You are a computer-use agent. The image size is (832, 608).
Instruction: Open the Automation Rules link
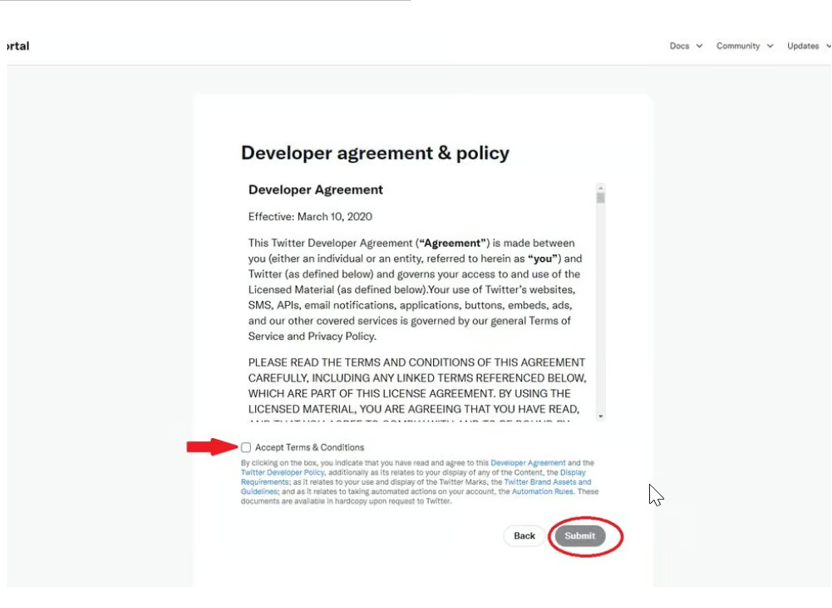(542, 491)
